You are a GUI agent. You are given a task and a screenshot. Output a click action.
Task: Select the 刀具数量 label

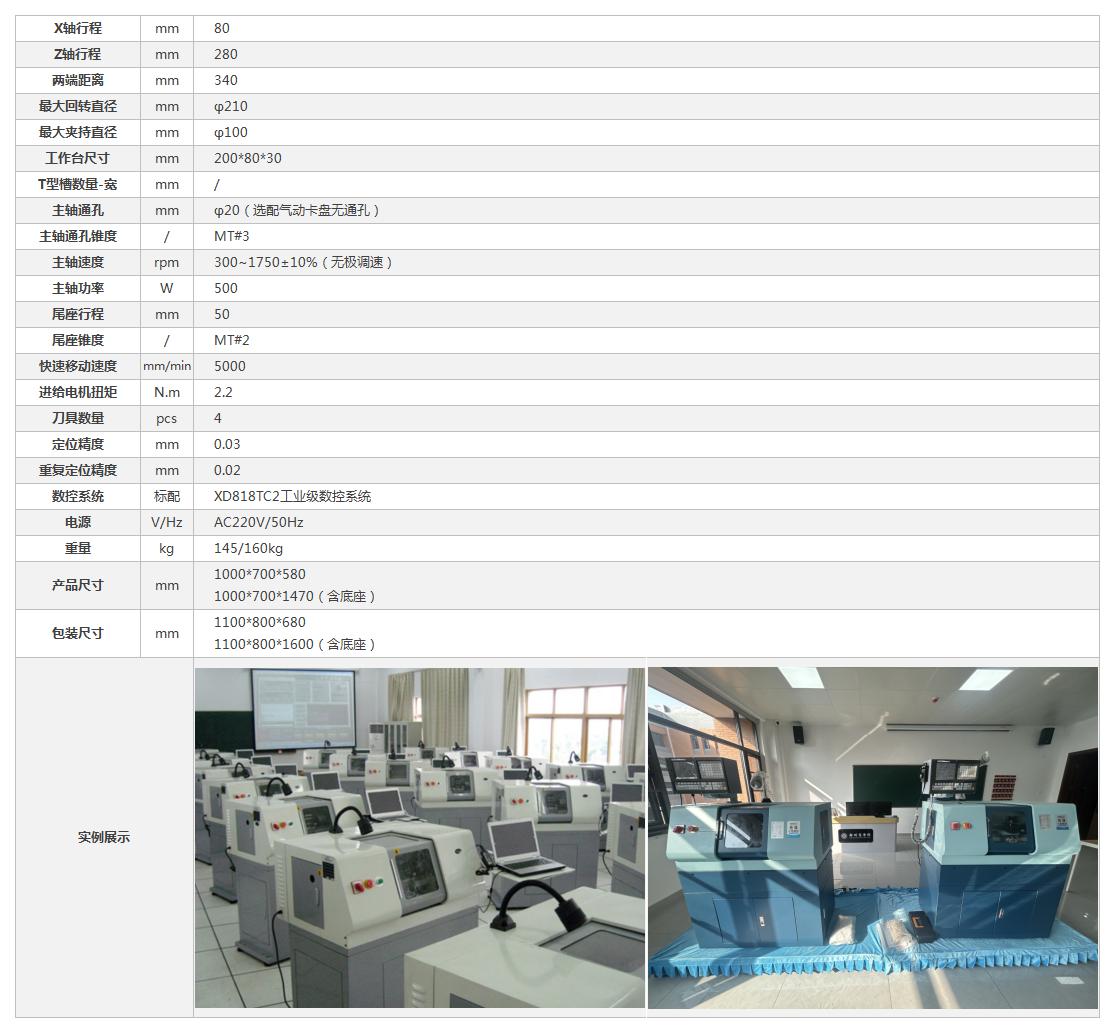pos(78,418)
